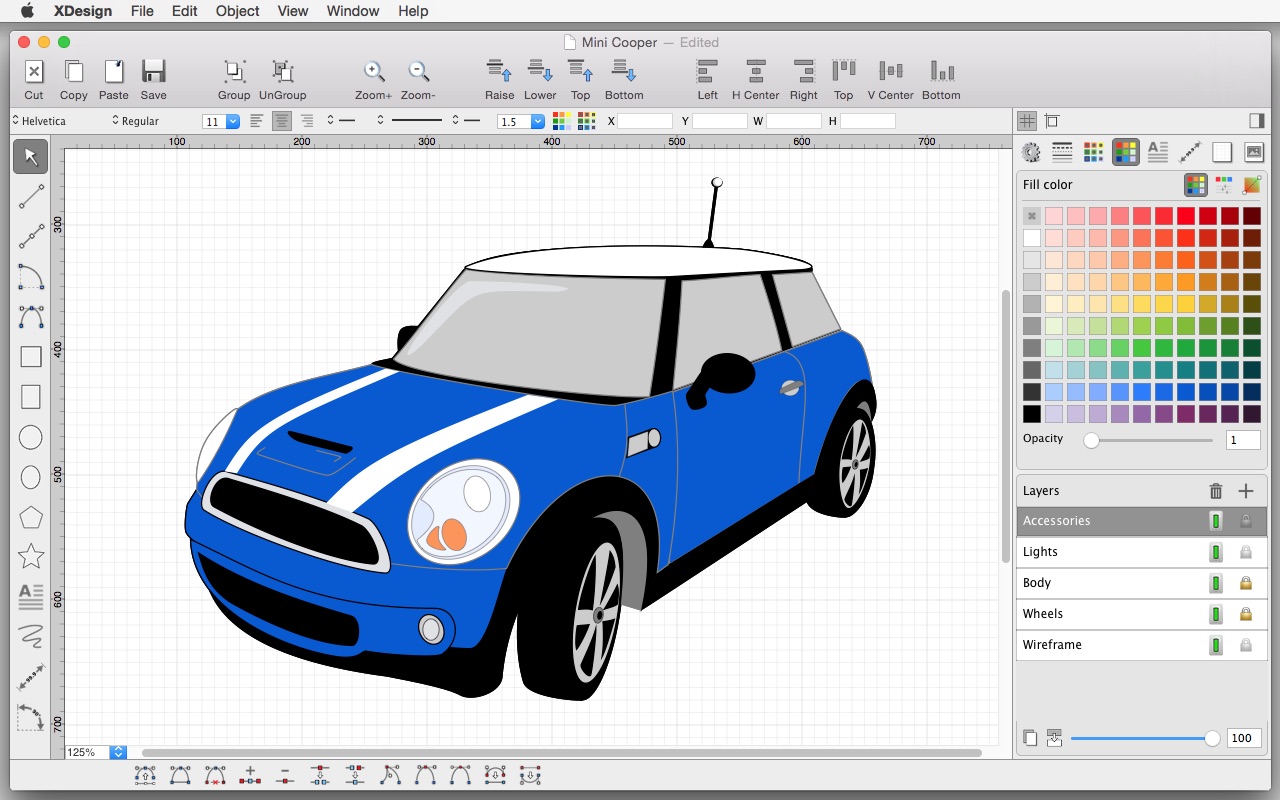Select the Pentagon polygon tool

[x=31, y=517]
